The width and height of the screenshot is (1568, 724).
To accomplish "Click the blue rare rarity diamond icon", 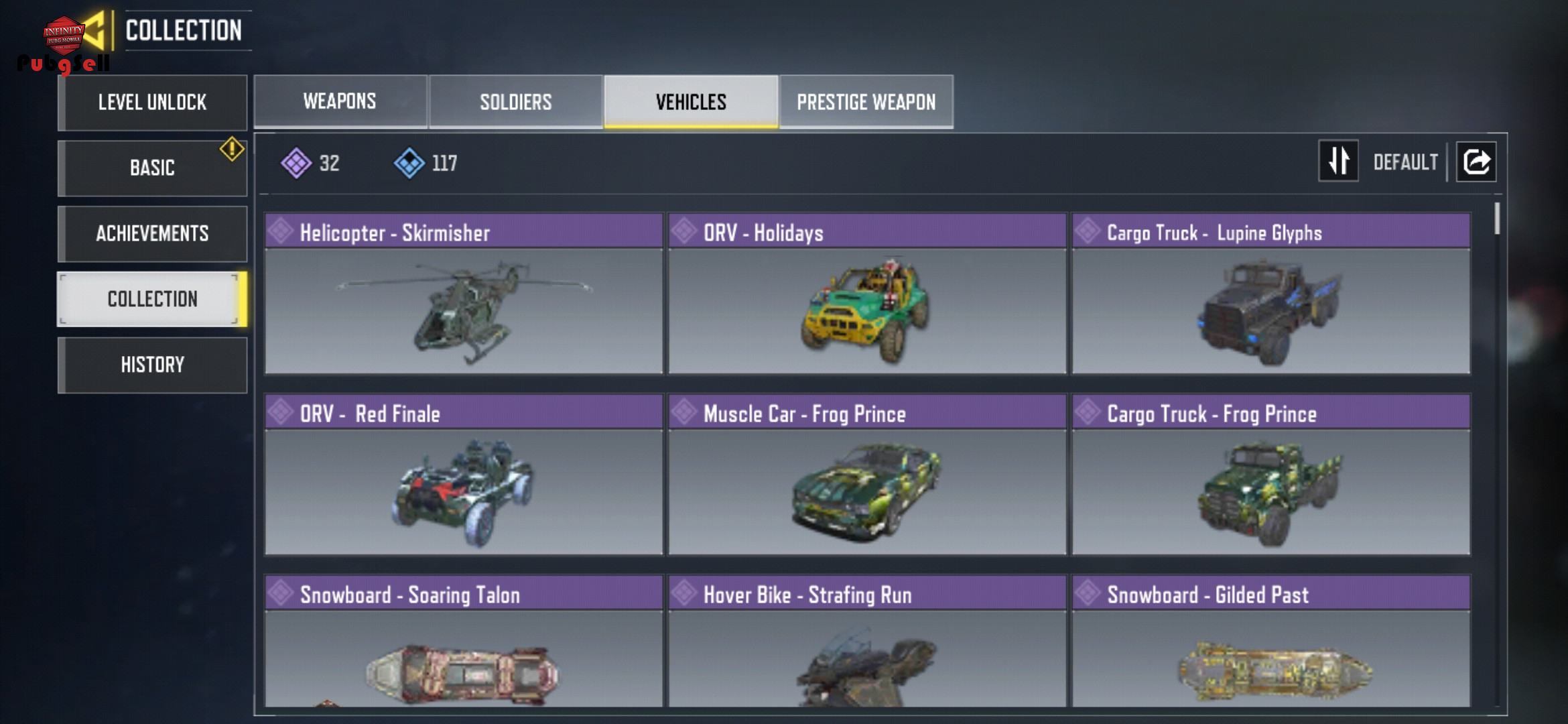I will [409, 163].
